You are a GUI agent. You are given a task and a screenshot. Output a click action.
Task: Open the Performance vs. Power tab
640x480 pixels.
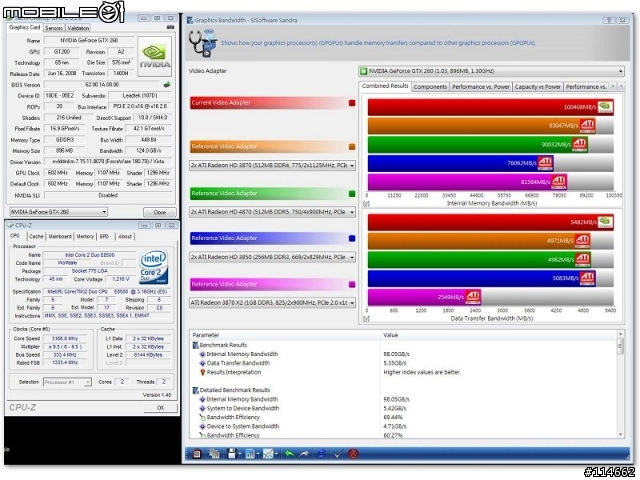[481, 87]
